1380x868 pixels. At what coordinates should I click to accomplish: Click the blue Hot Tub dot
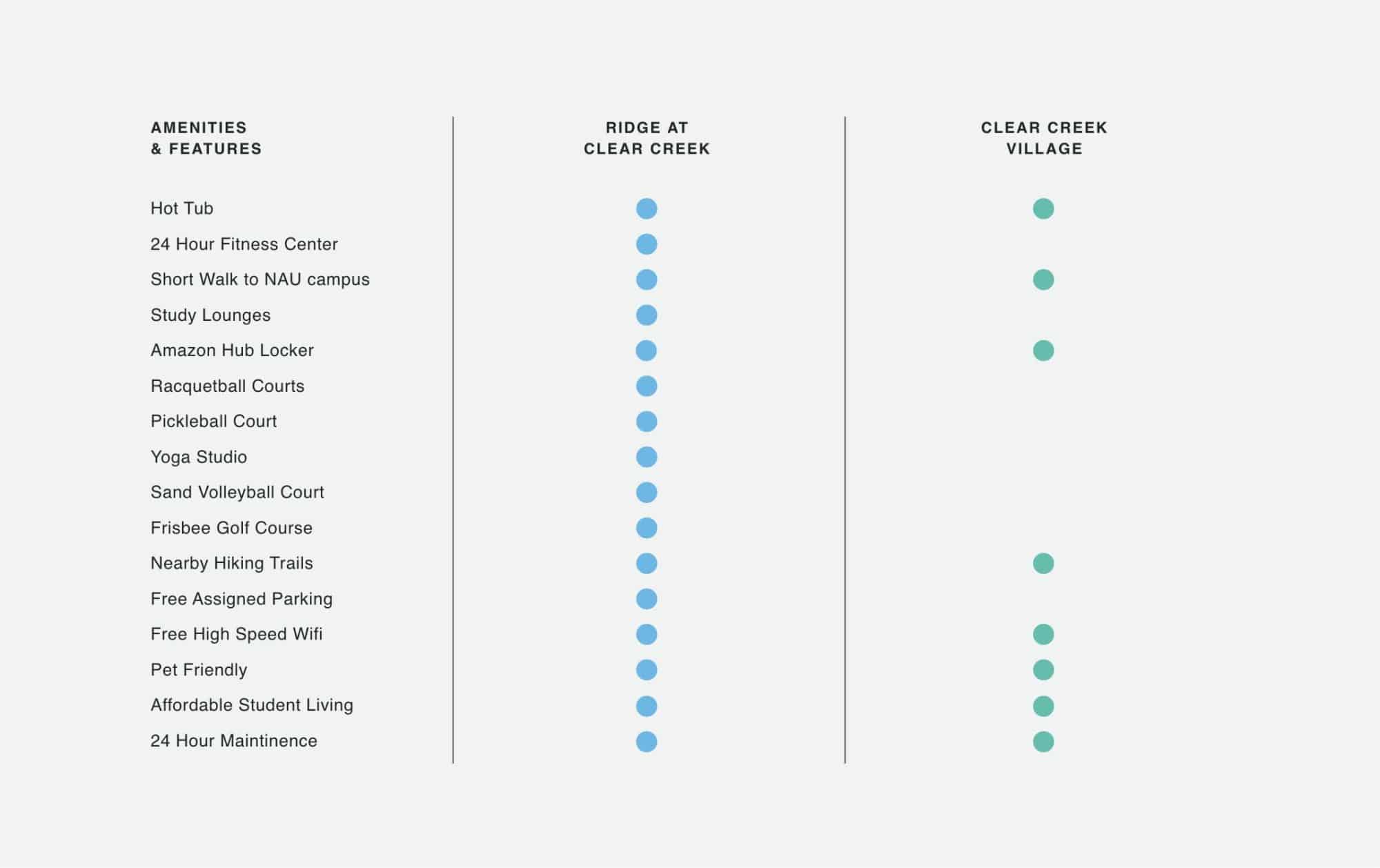(x=647, y=208)
